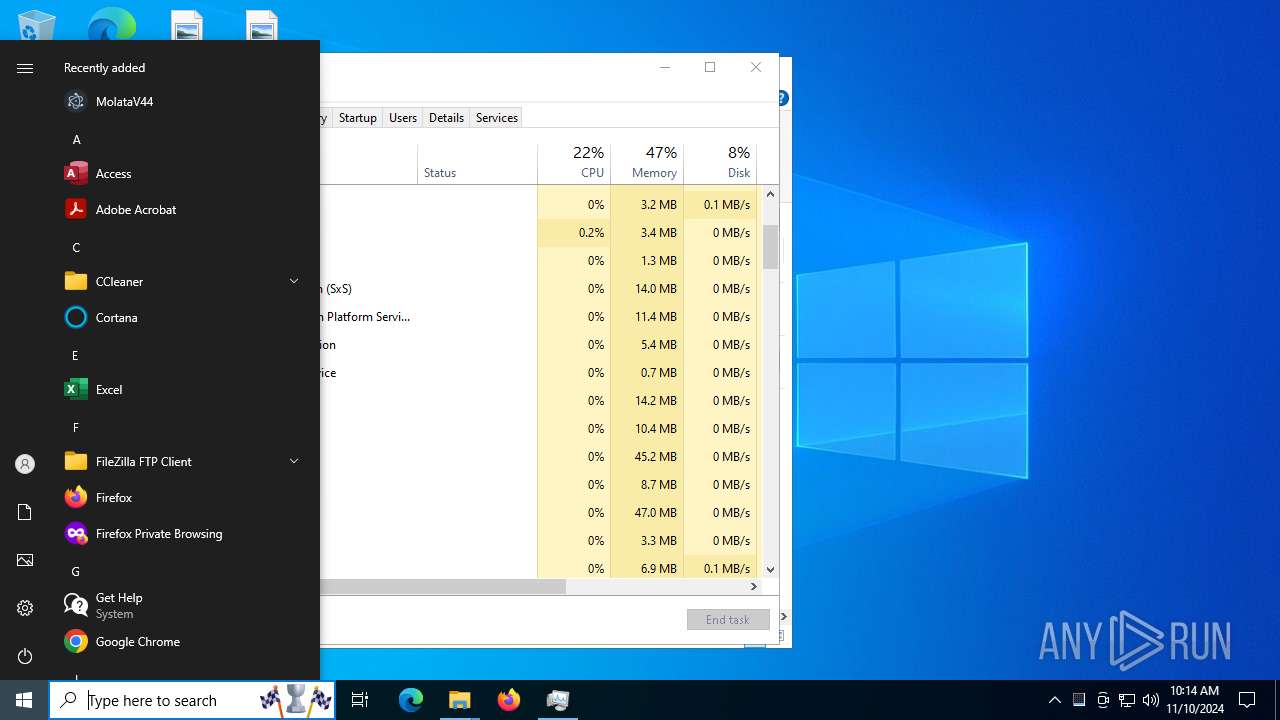Open Get Help app
The image size is (1280, 720).
click(x=184, y=606)
